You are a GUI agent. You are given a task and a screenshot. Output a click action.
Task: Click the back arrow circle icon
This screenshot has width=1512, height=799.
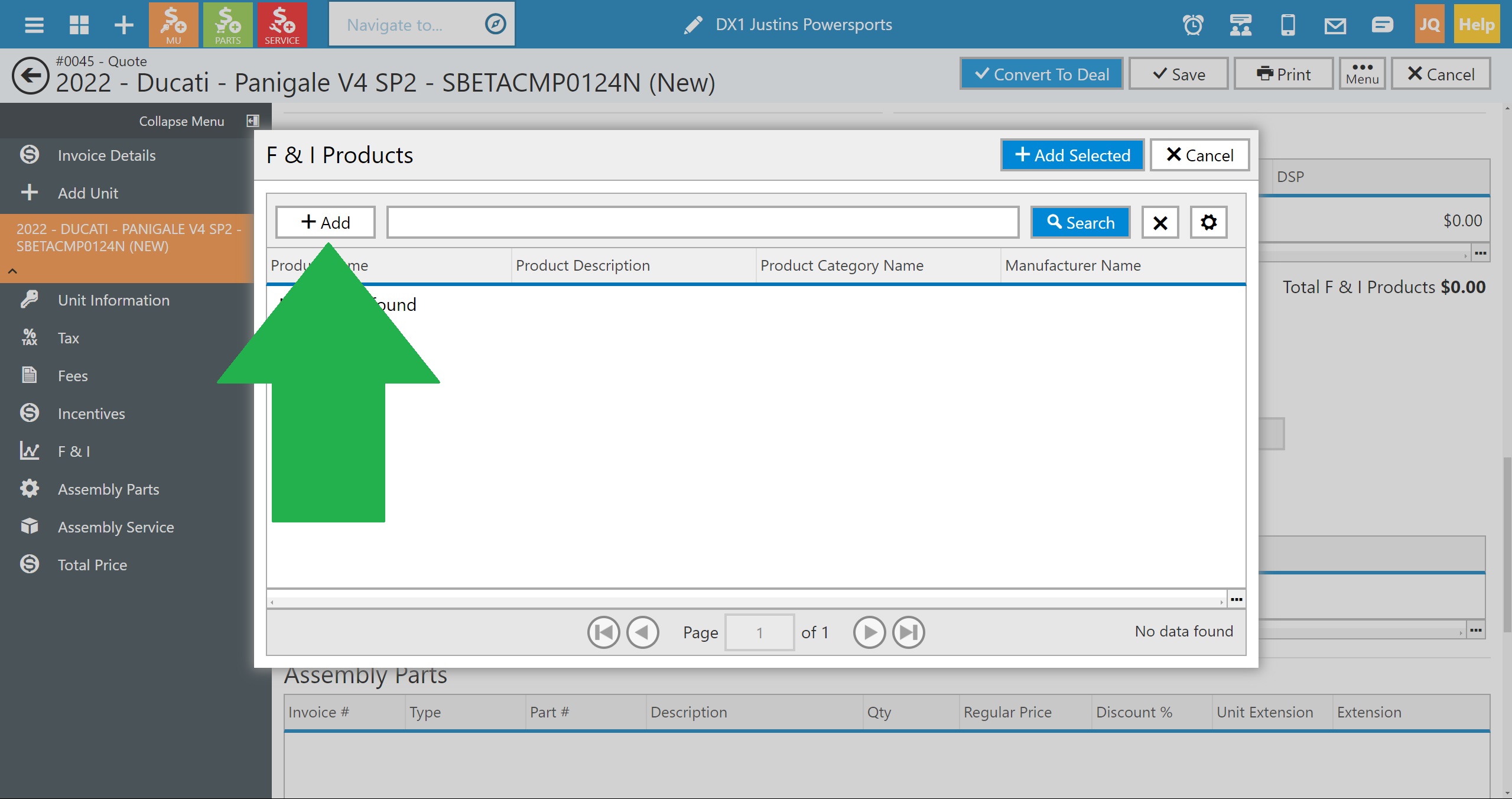[30, 75]
